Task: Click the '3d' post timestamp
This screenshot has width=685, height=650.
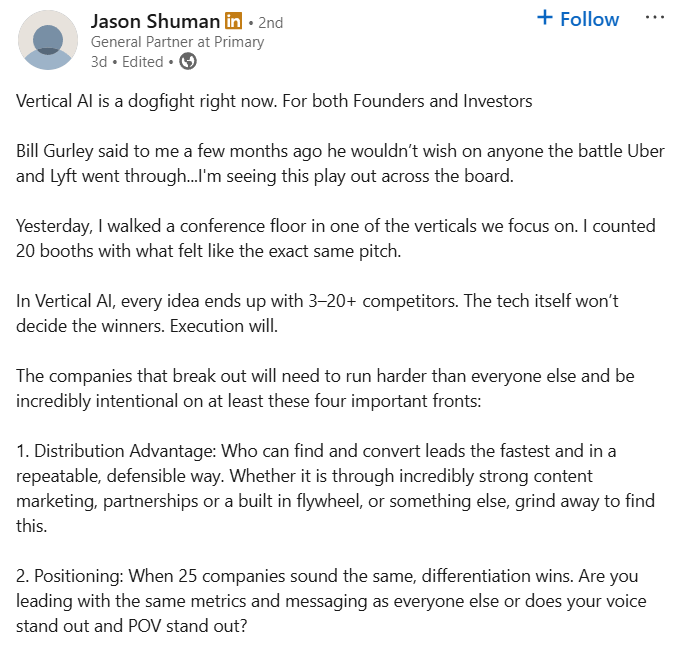Action: click(98, 62)
